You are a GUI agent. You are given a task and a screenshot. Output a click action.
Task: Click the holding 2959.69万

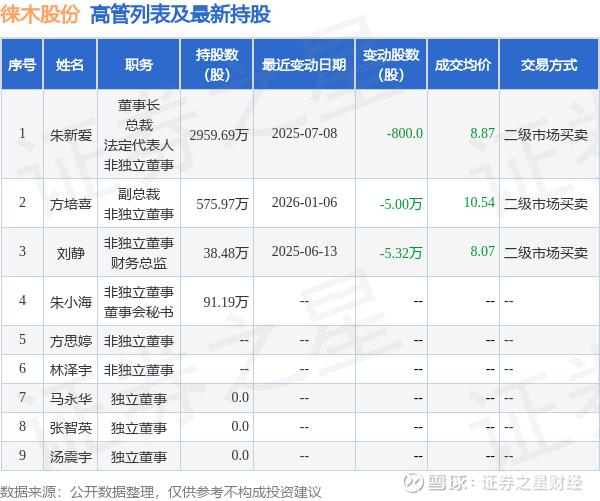(219, 135)
